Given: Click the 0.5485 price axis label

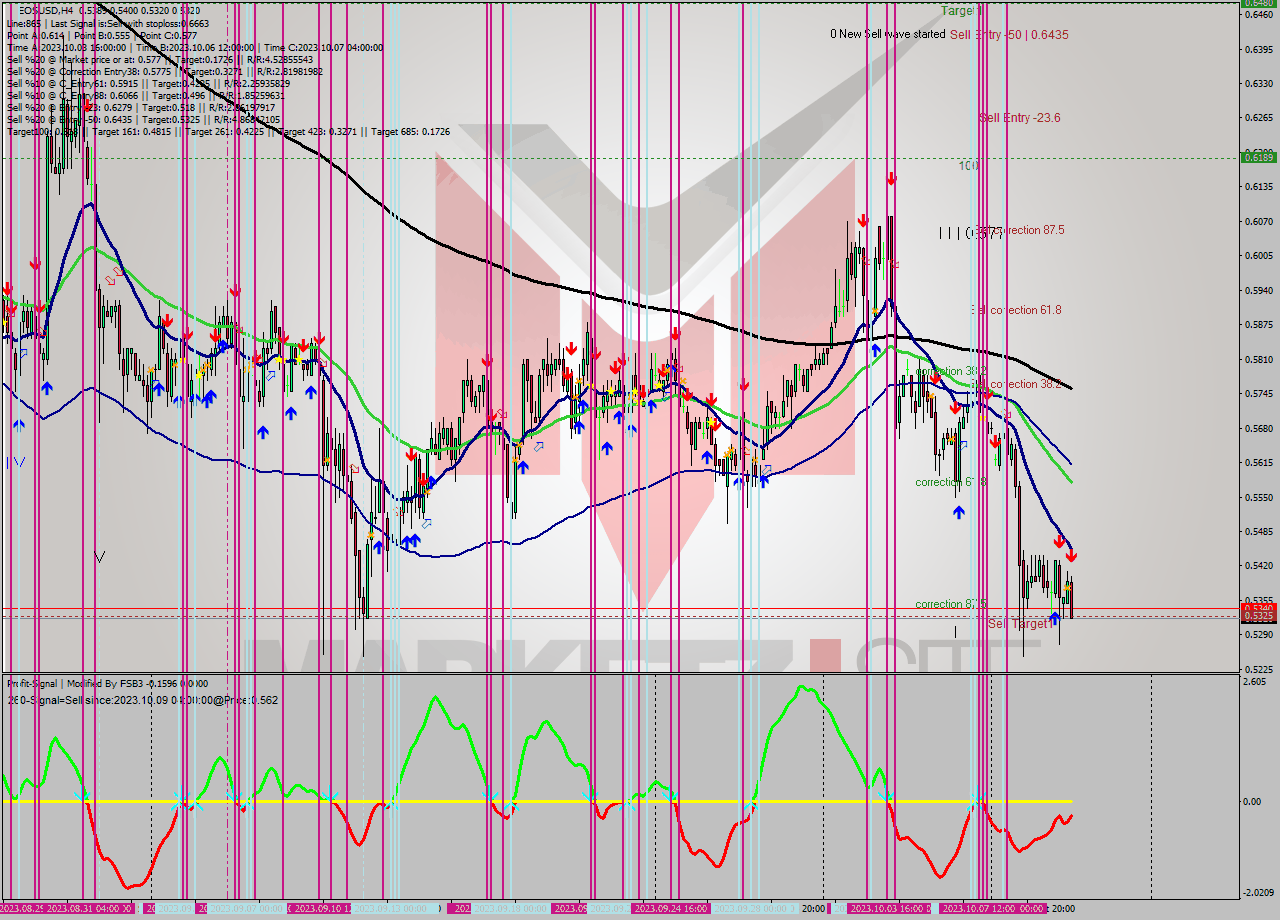Looking at the screenshot, I should point(1259,532).
